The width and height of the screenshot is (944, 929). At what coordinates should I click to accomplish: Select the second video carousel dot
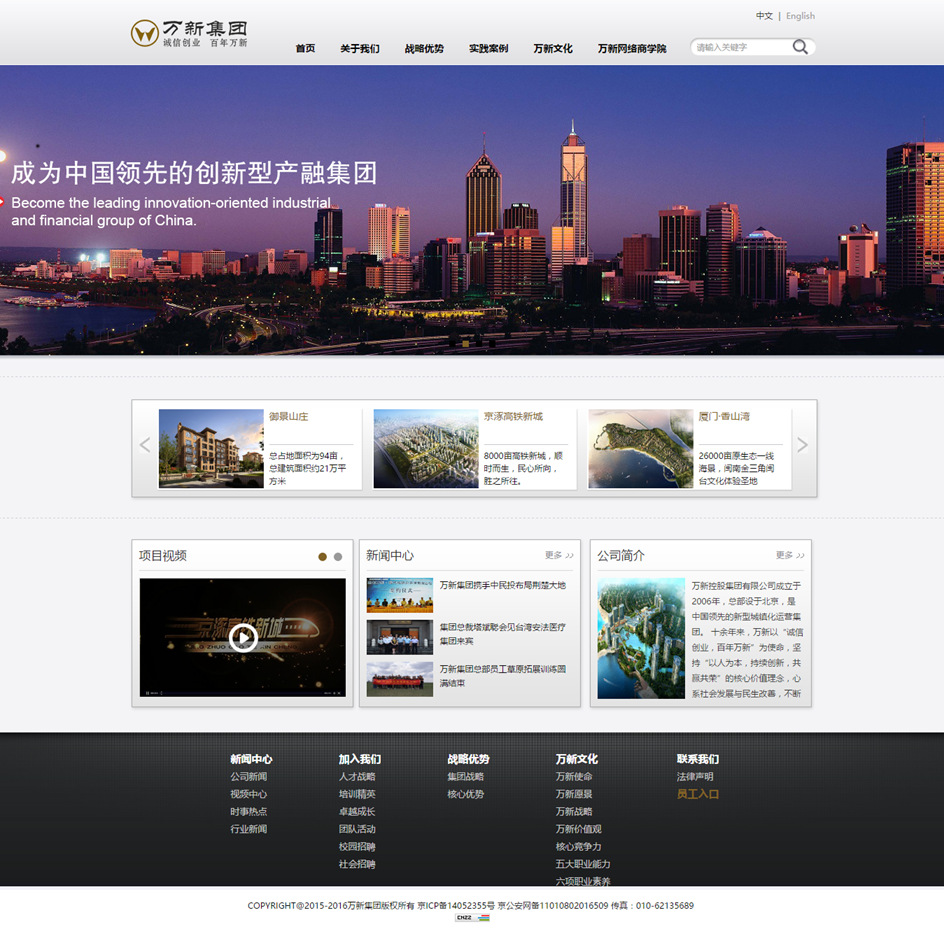337,554
